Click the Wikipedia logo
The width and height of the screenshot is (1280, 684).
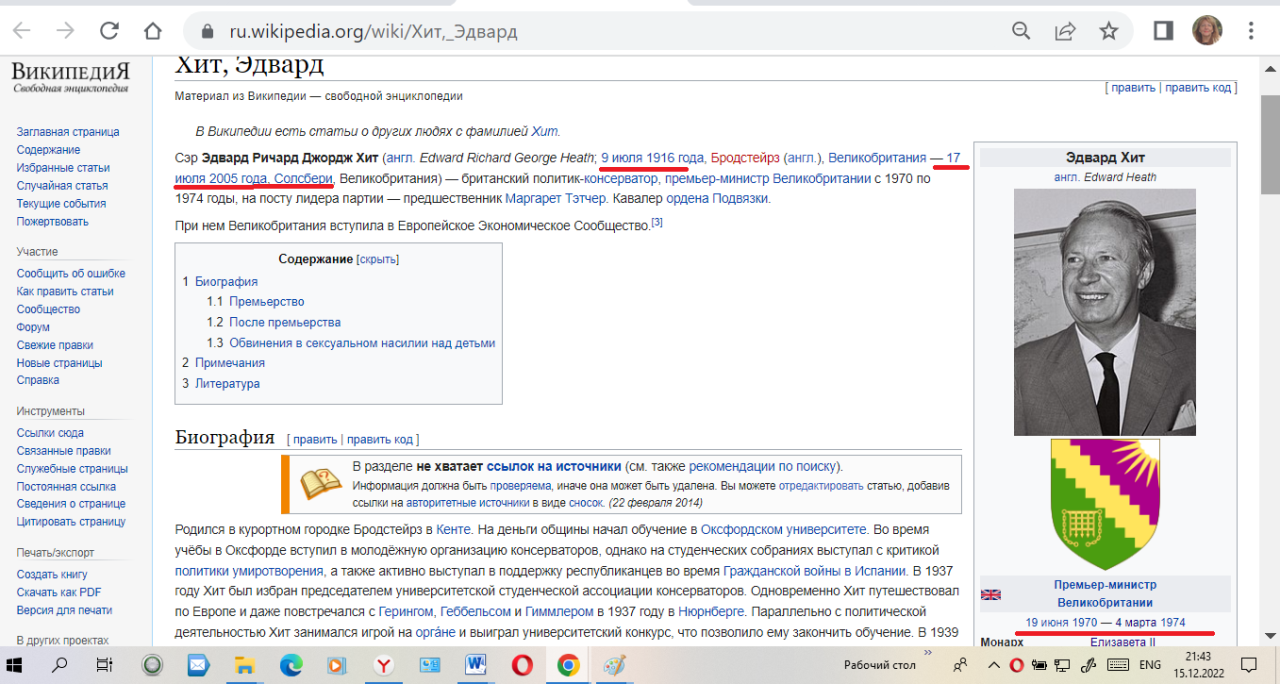pos(70,77)
